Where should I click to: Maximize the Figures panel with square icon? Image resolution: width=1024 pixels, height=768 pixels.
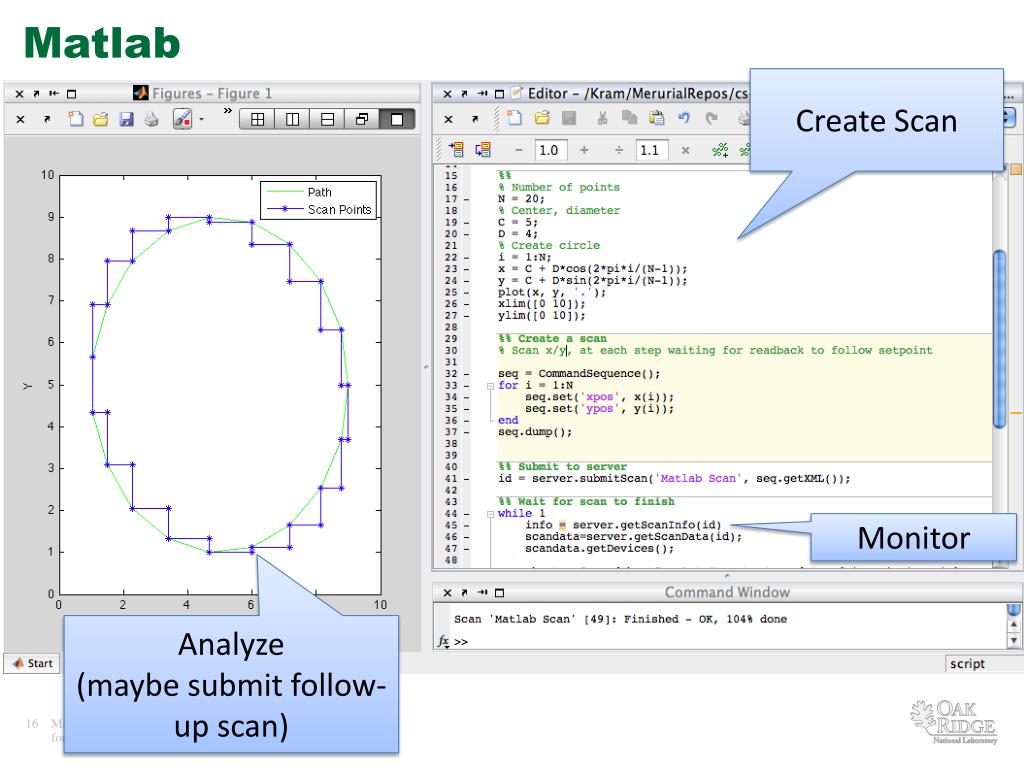pos(72,94)
